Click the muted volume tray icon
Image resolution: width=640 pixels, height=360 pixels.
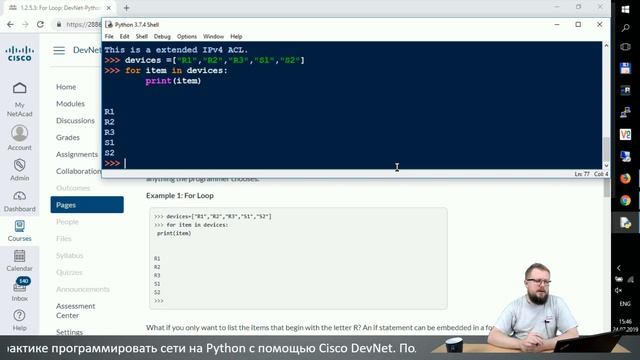pos(619,290)
